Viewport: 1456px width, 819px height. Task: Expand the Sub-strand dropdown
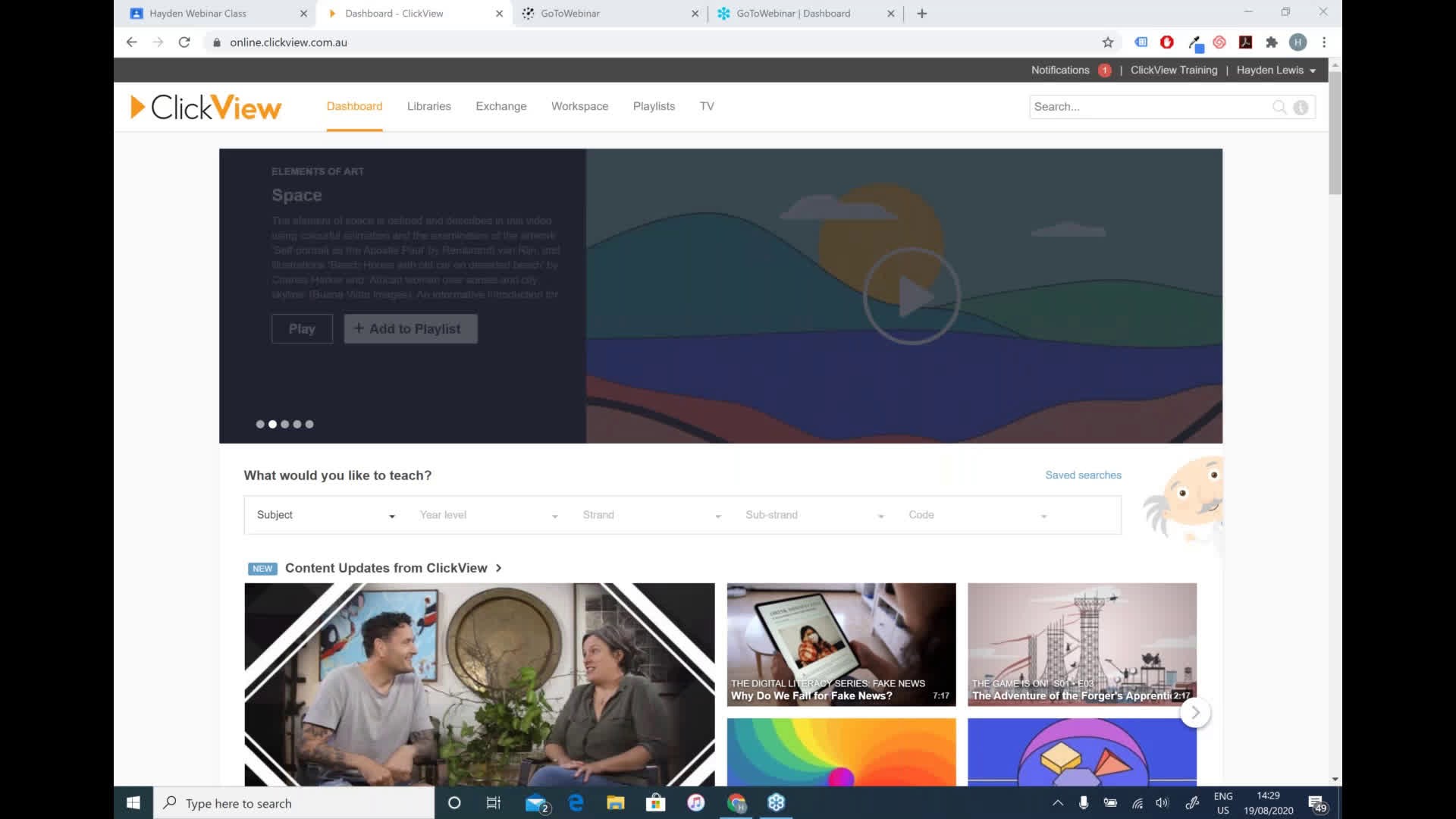point(815,515)
